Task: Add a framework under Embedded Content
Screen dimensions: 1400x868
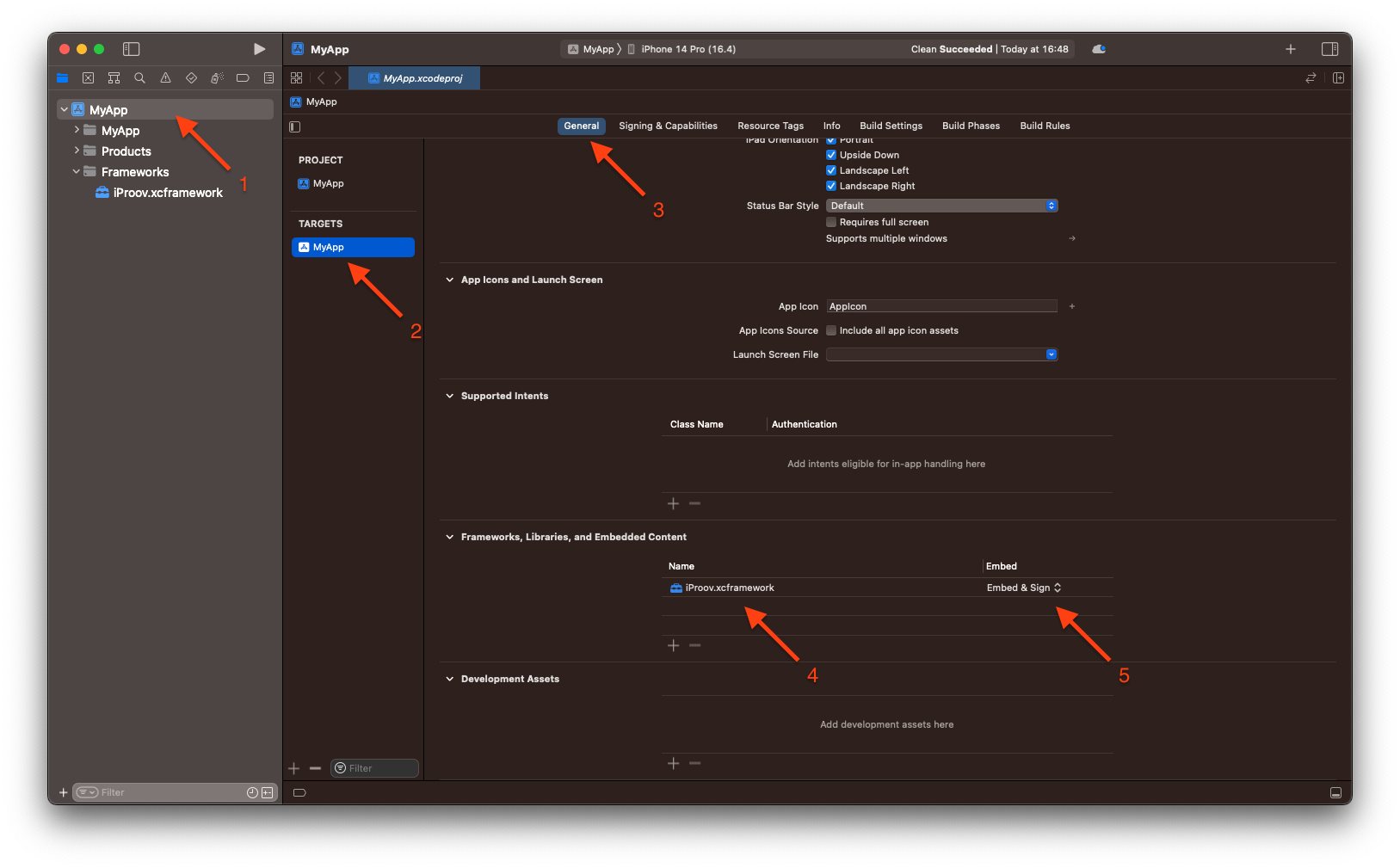Action: [x=673, y=645]
